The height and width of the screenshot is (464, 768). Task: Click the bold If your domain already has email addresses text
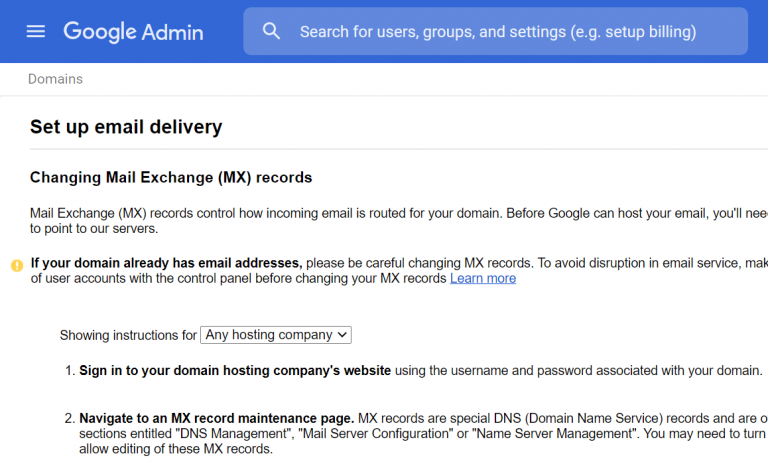(166, 263)
